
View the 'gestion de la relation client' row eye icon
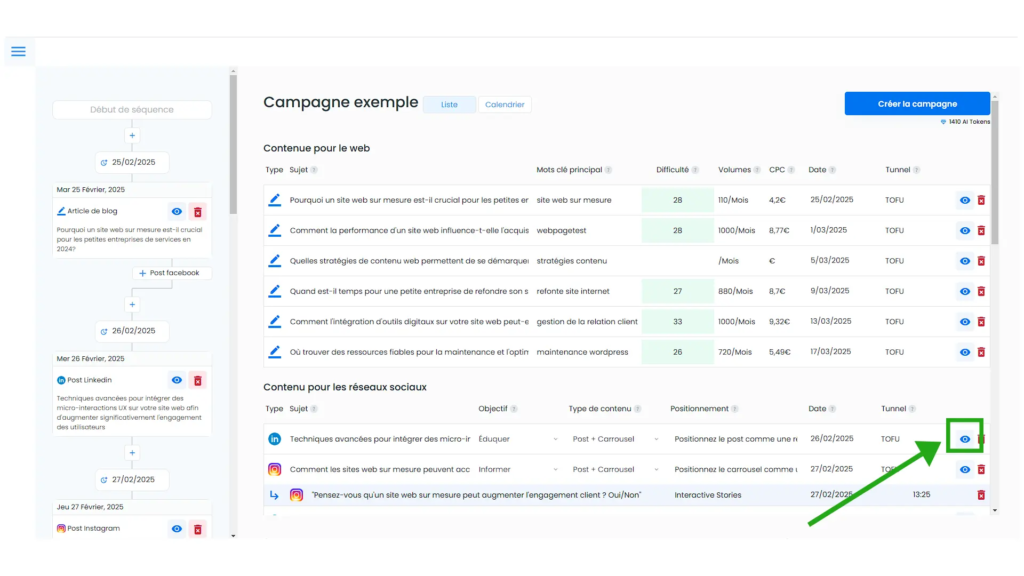[965, 322]
